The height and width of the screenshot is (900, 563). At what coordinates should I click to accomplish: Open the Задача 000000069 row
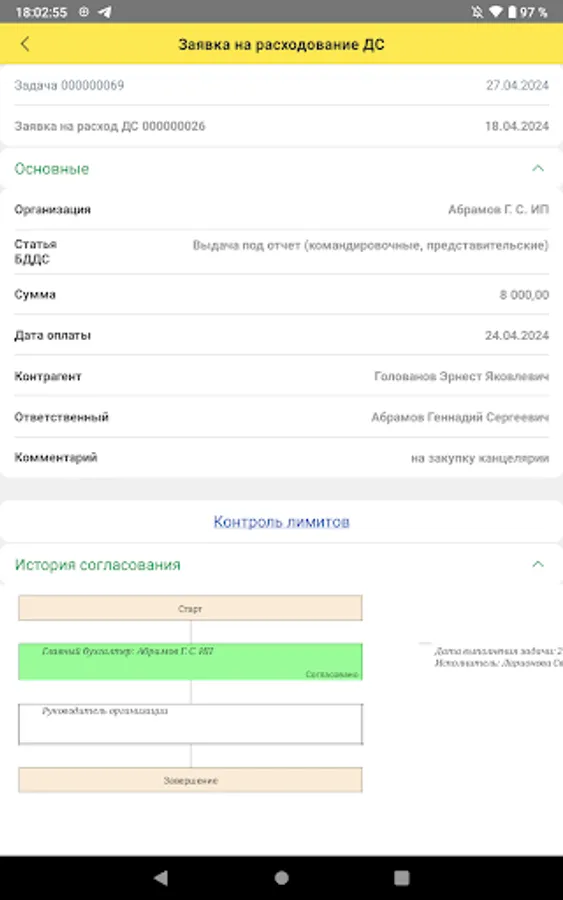281,85
